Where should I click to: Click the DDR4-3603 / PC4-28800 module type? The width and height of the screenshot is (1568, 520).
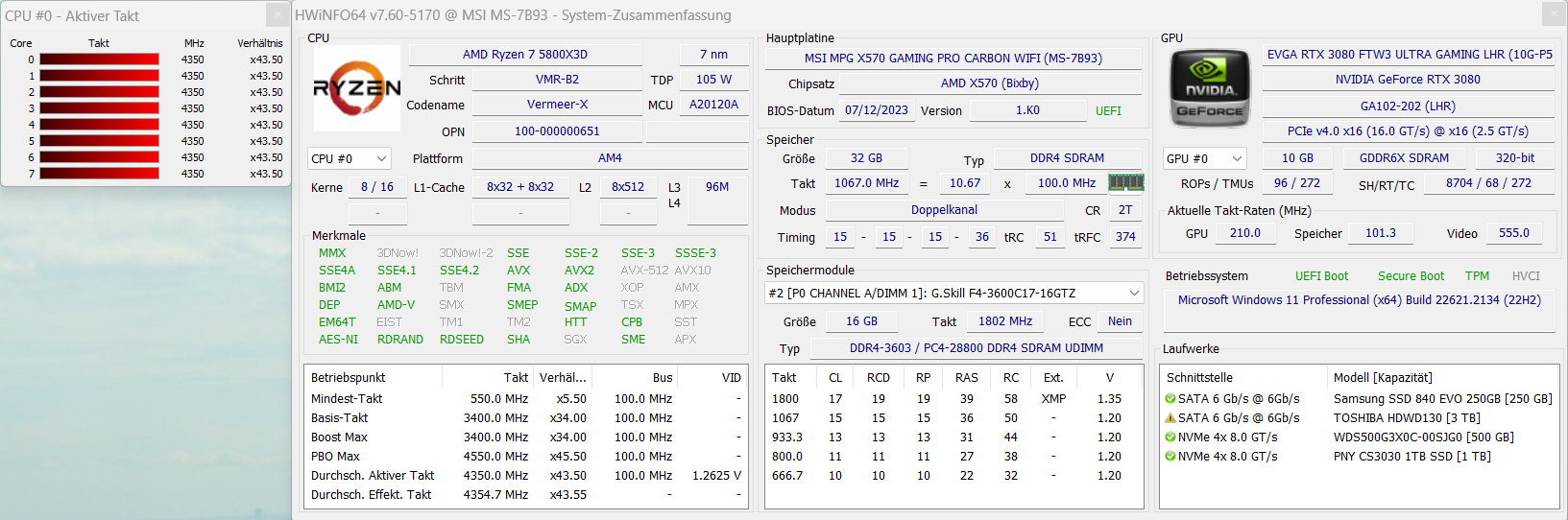[976, 348]
